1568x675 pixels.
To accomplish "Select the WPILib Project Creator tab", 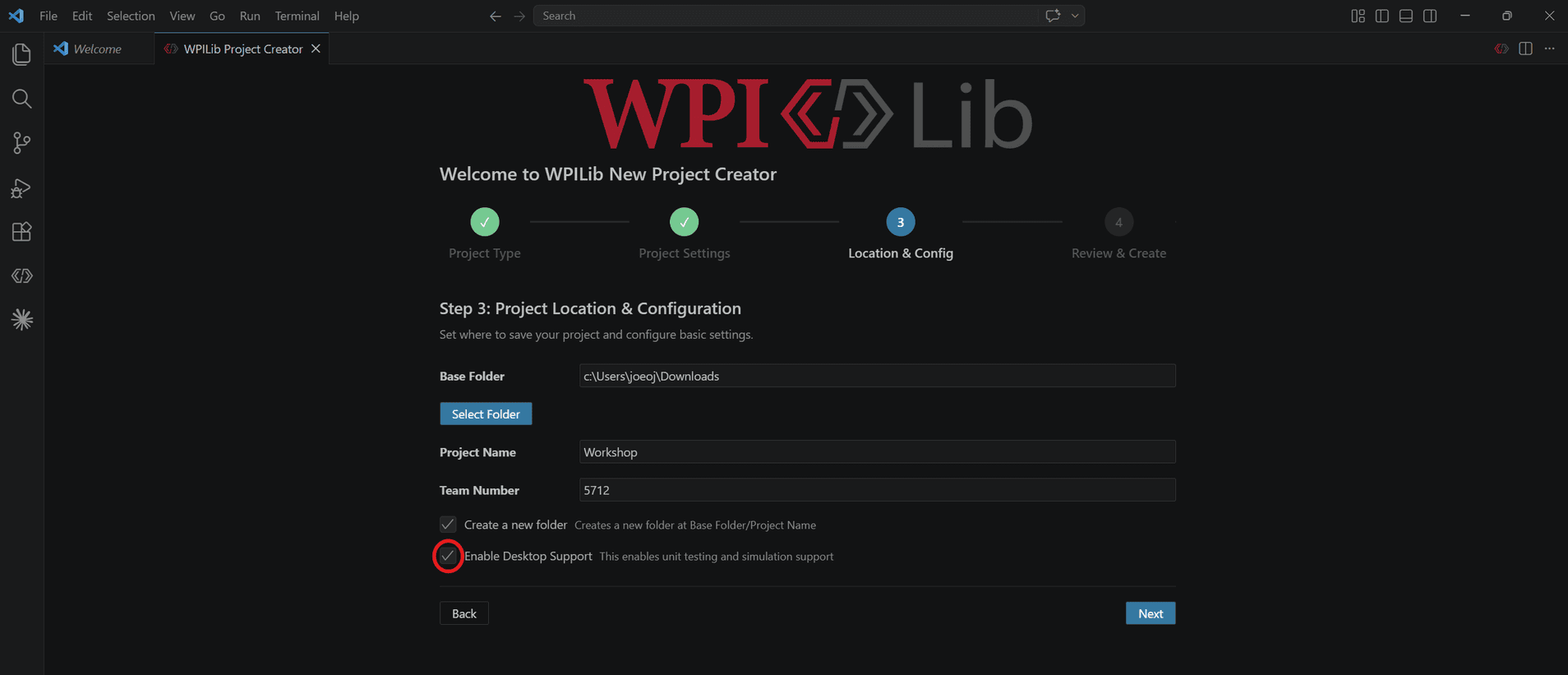I will click(x=242, y=49).
